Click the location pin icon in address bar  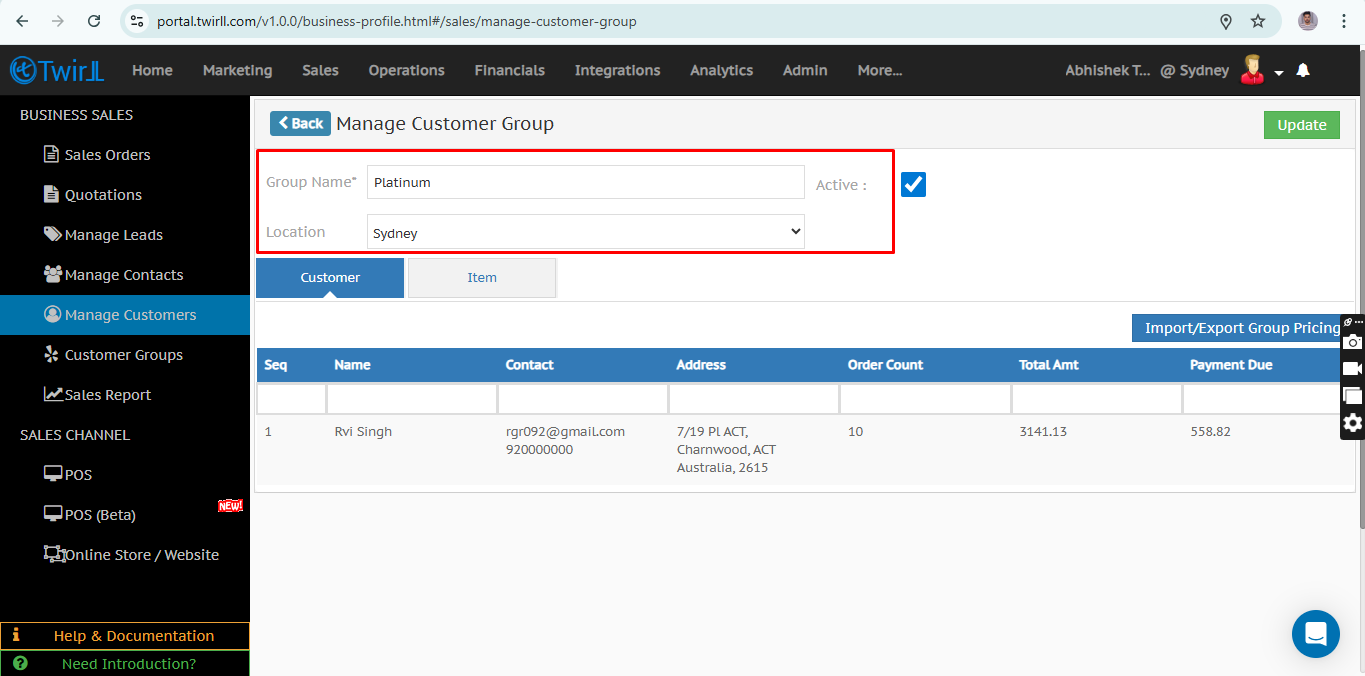pyautogui.click(x=1226, y=21)
